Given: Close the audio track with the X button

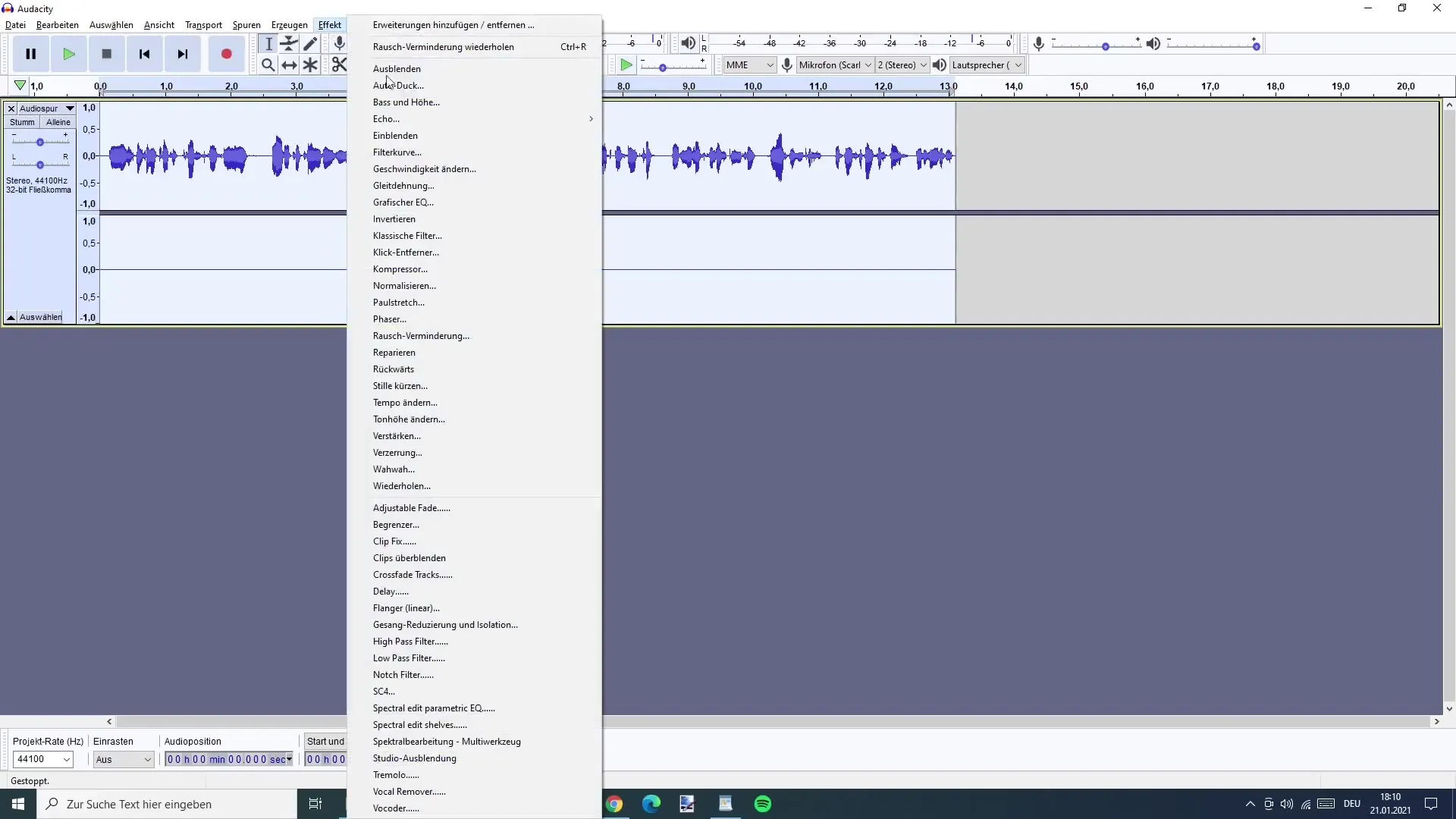Looking at the screenshot, I should coord(11,108).
